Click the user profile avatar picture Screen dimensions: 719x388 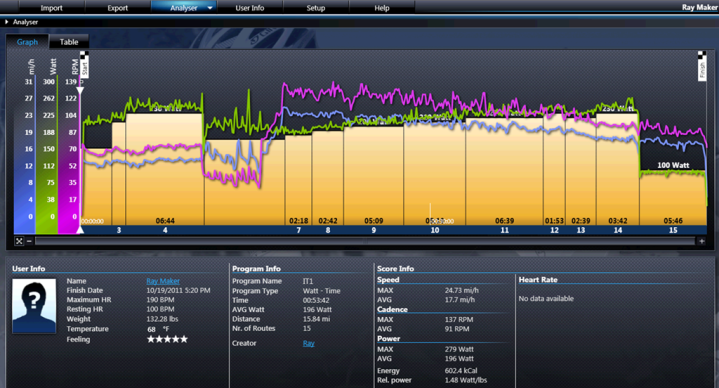coord(34,306)
